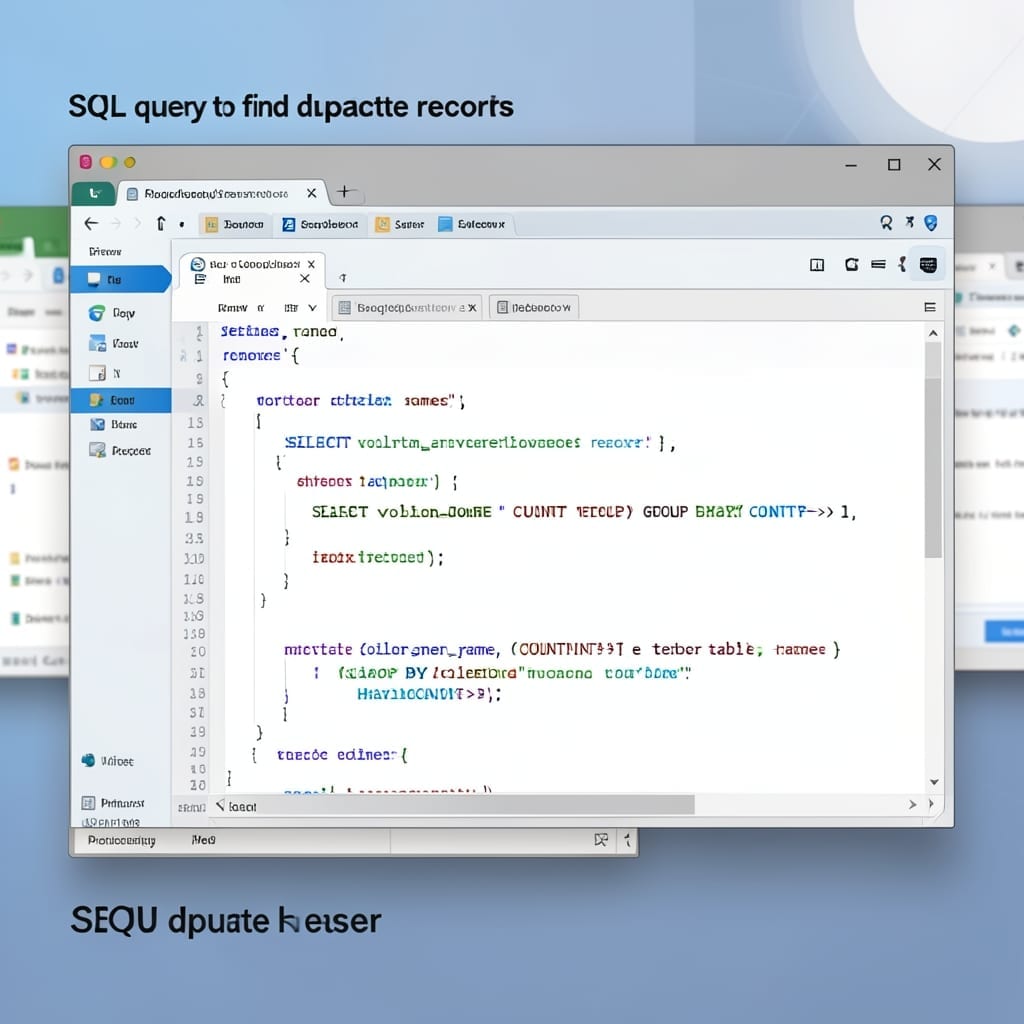Click the editor scroll down arrow
The image size is (1024, 1024).
934,782
